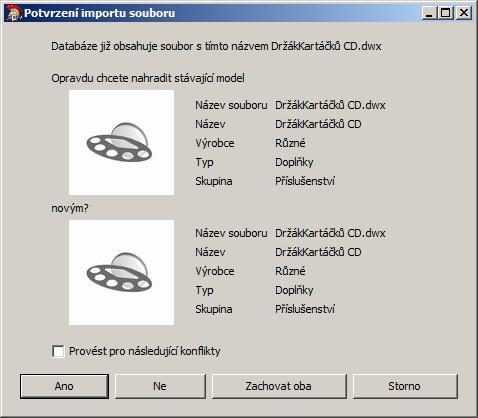Viewport: 478px width, 418px height.
Task: Click the new model's Typ value Doplňky
Action: pos(294,290)
